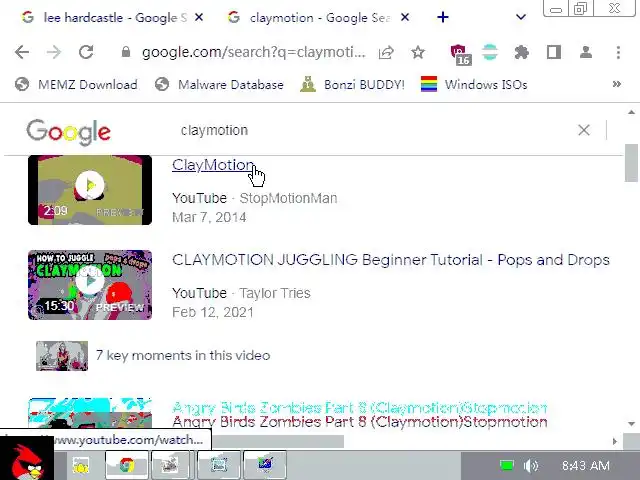The image size is (640, 480).
Task: Click the page scroll down arrow
Action: [x=631, y=424]
